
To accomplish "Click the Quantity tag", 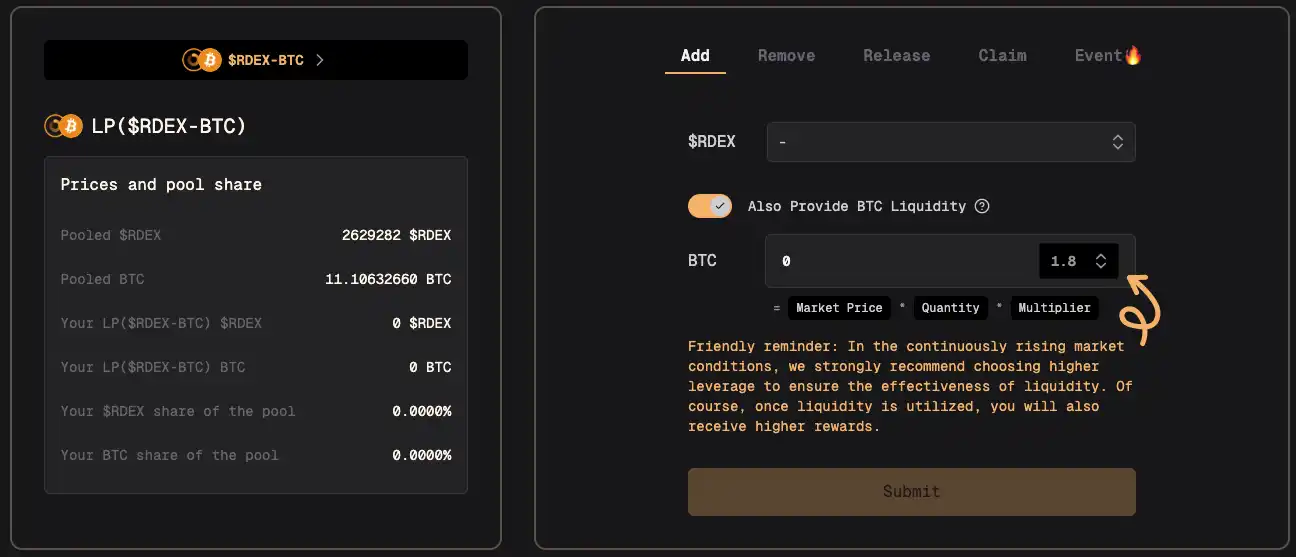I will coord(950,308).
